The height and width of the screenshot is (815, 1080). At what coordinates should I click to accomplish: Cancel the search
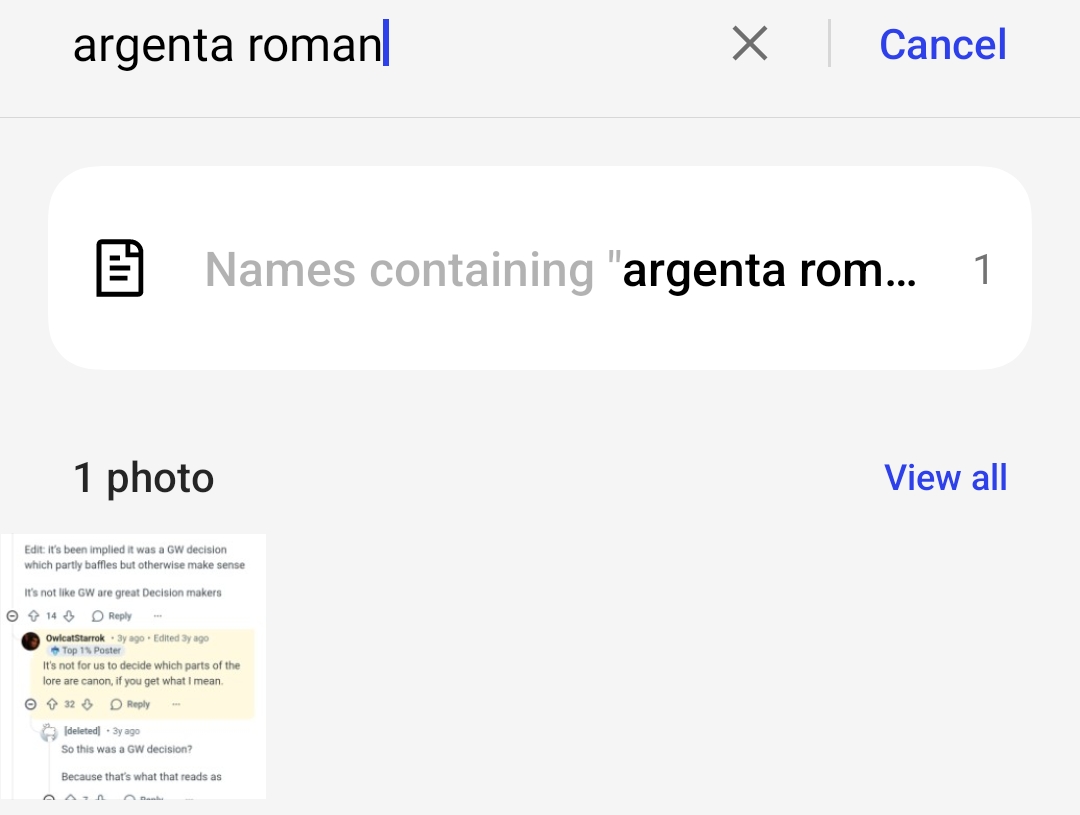point(942,45)
